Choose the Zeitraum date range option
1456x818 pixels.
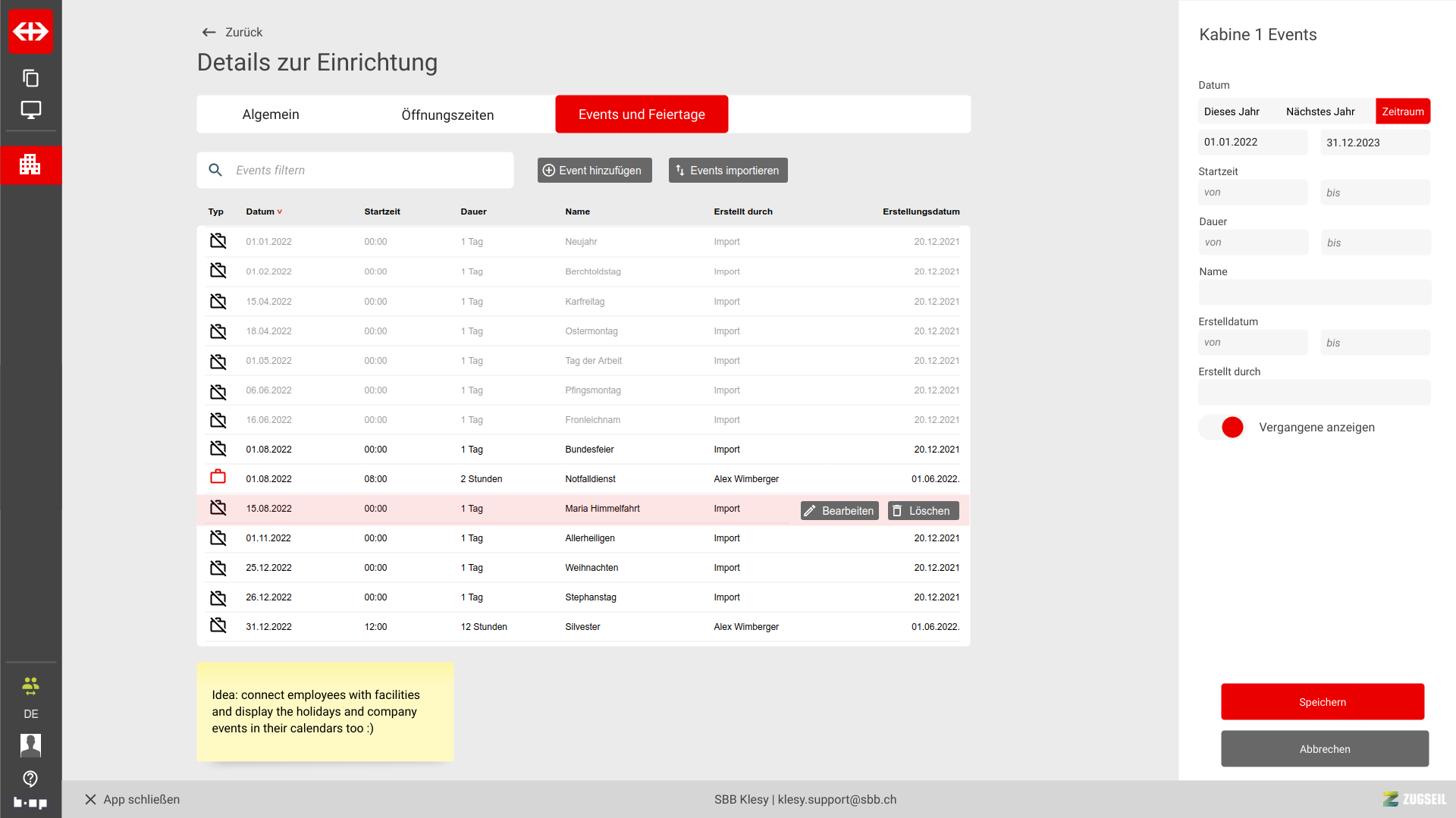[x=1402, y=111]
